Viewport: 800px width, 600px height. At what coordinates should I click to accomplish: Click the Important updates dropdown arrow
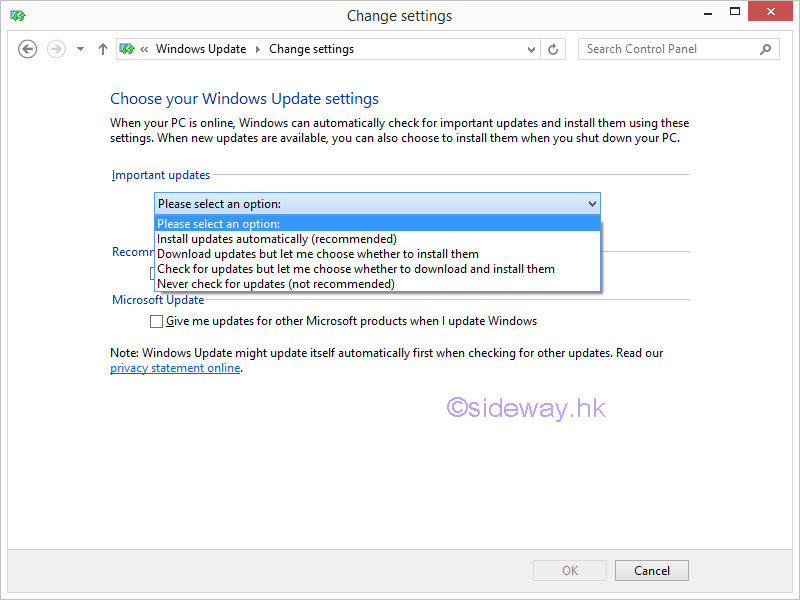tap(592, 204)
